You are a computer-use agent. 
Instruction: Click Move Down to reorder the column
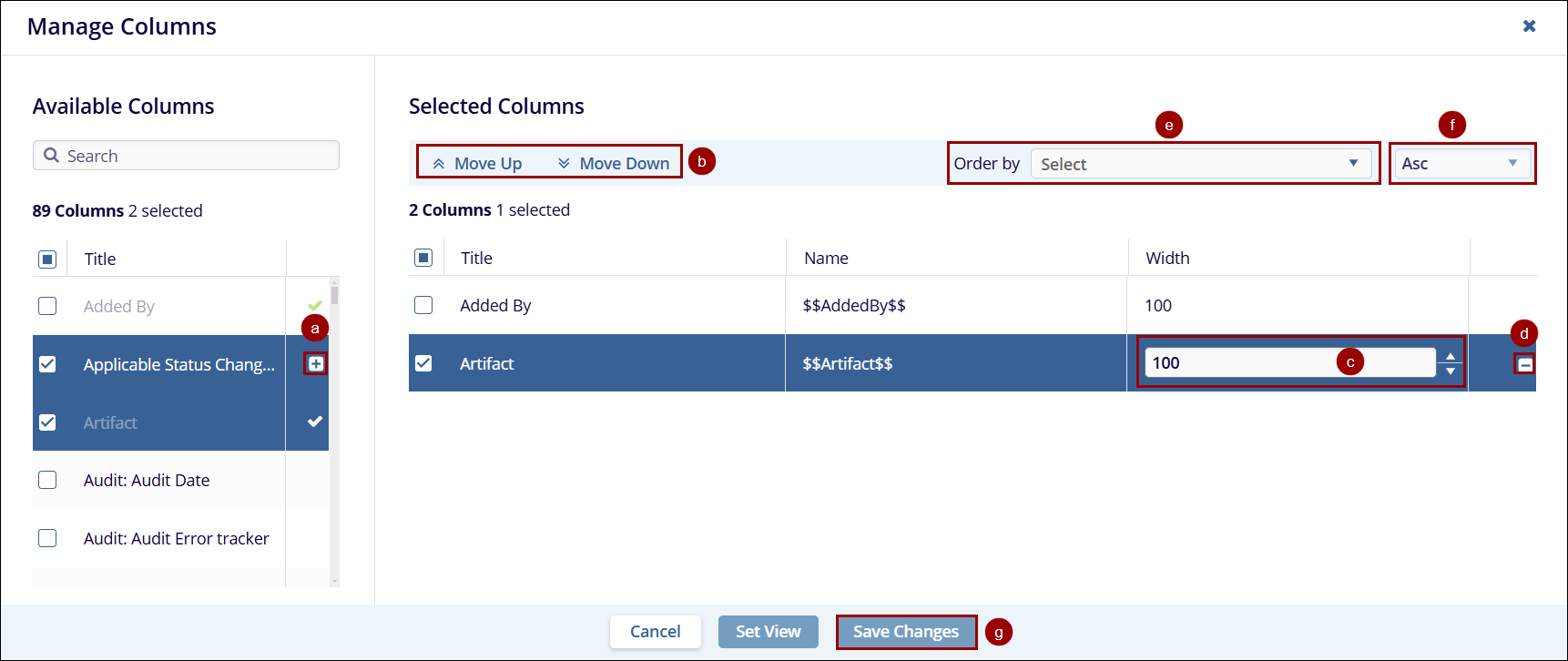(x=615, y=163)
